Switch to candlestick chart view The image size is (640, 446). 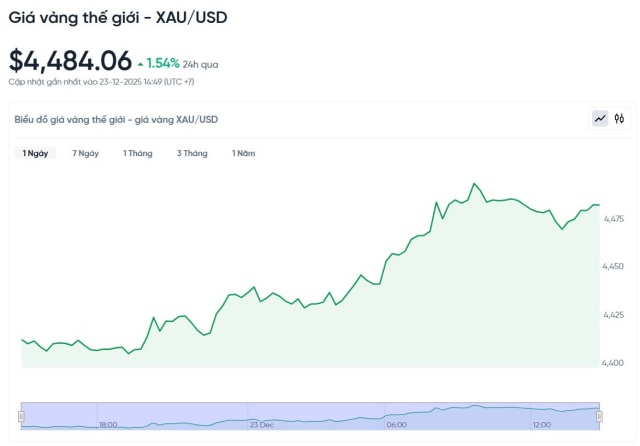(619, 119)
